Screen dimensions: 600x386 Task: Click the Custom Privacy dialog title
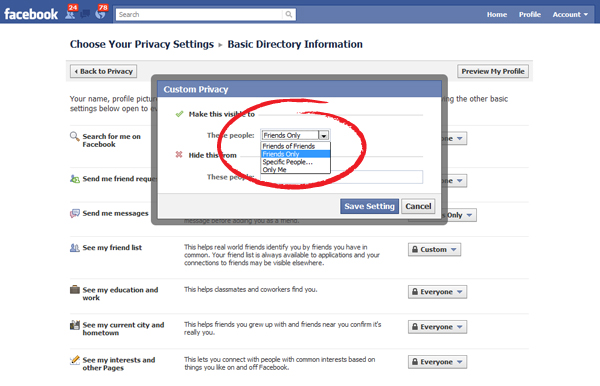click(x=196, y=89)
